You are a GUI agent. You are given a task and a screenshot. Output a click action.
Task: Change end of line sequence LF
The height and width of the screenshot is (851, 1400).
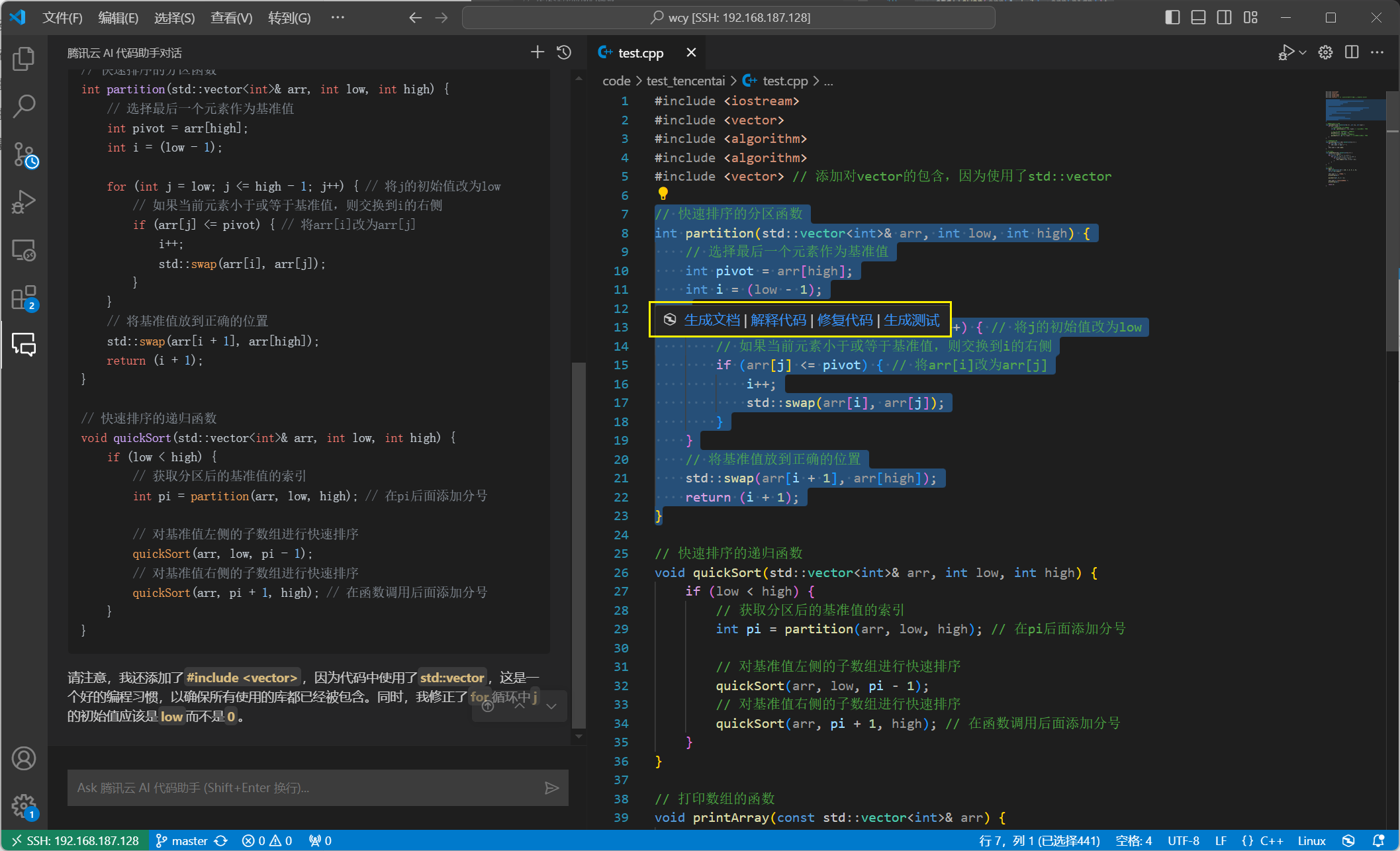[x=1221, y=840]
